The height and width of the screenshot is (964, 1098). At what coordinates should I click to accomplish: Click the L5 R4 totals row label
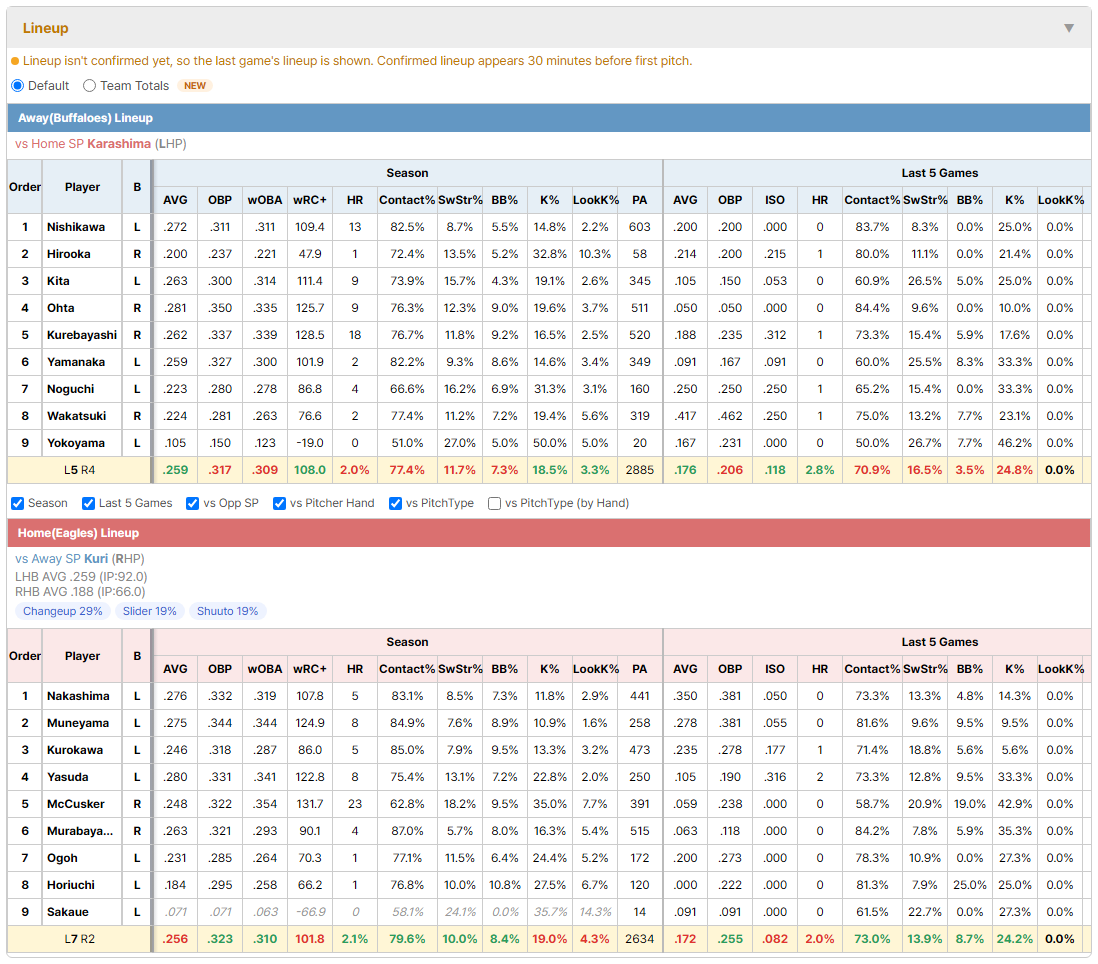pos(79,470)
